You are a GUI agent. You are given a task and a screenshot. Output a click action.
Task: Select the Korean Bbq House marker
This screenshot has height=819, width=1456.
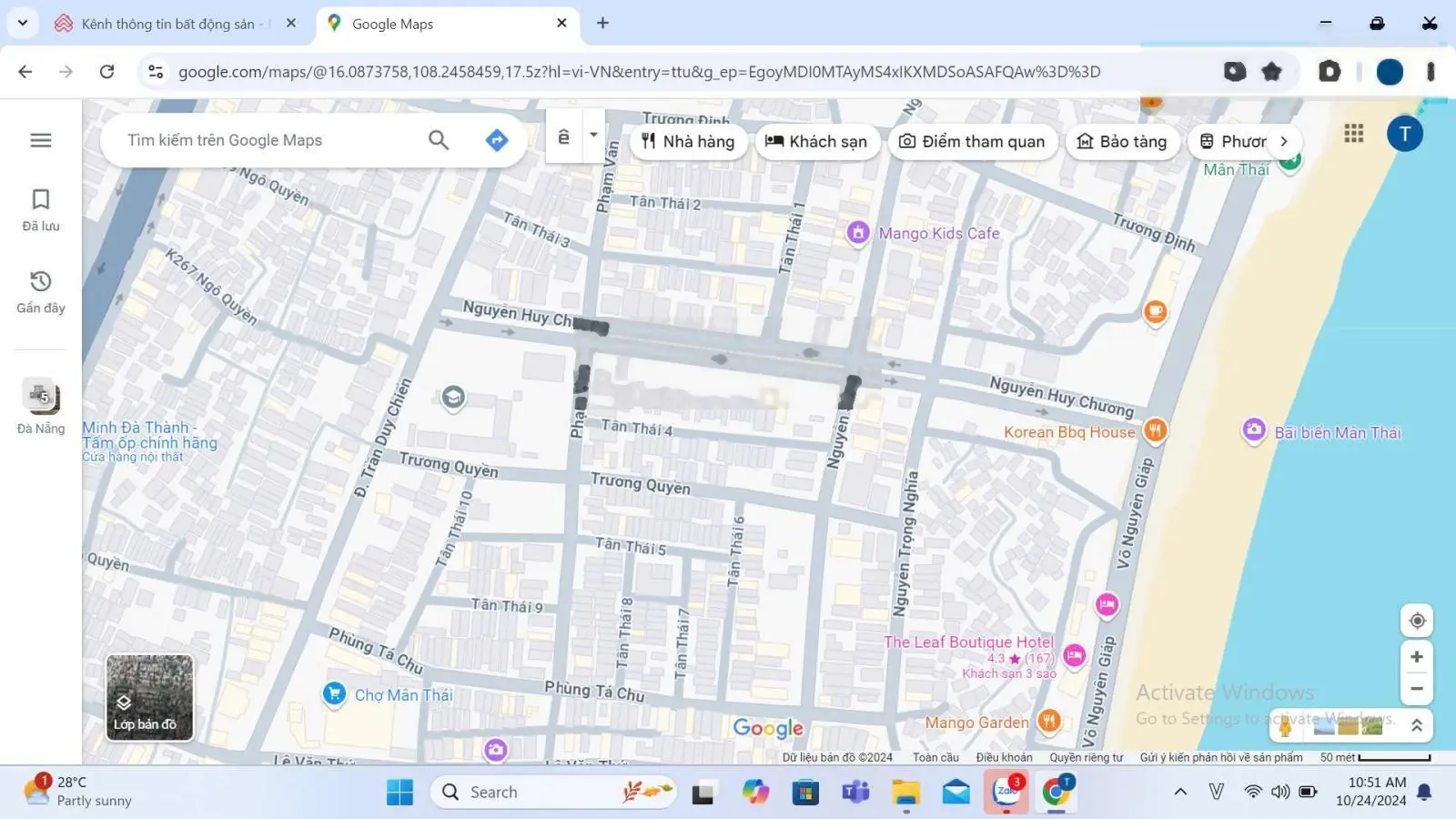pyautogui.click(x=1155, y=430)
